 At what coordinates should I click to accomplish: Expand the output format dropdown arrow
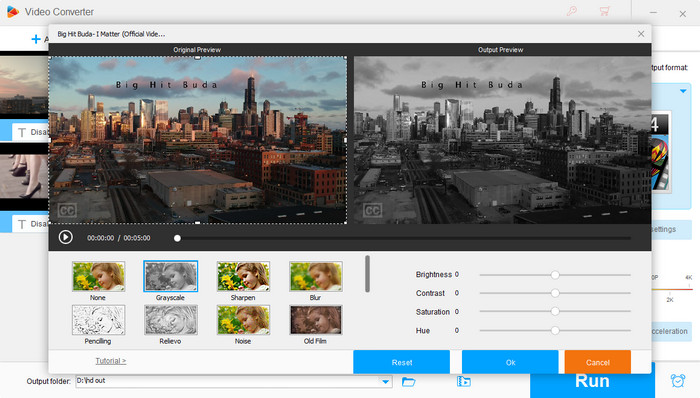pyautogui.click(x=683, y=91)
